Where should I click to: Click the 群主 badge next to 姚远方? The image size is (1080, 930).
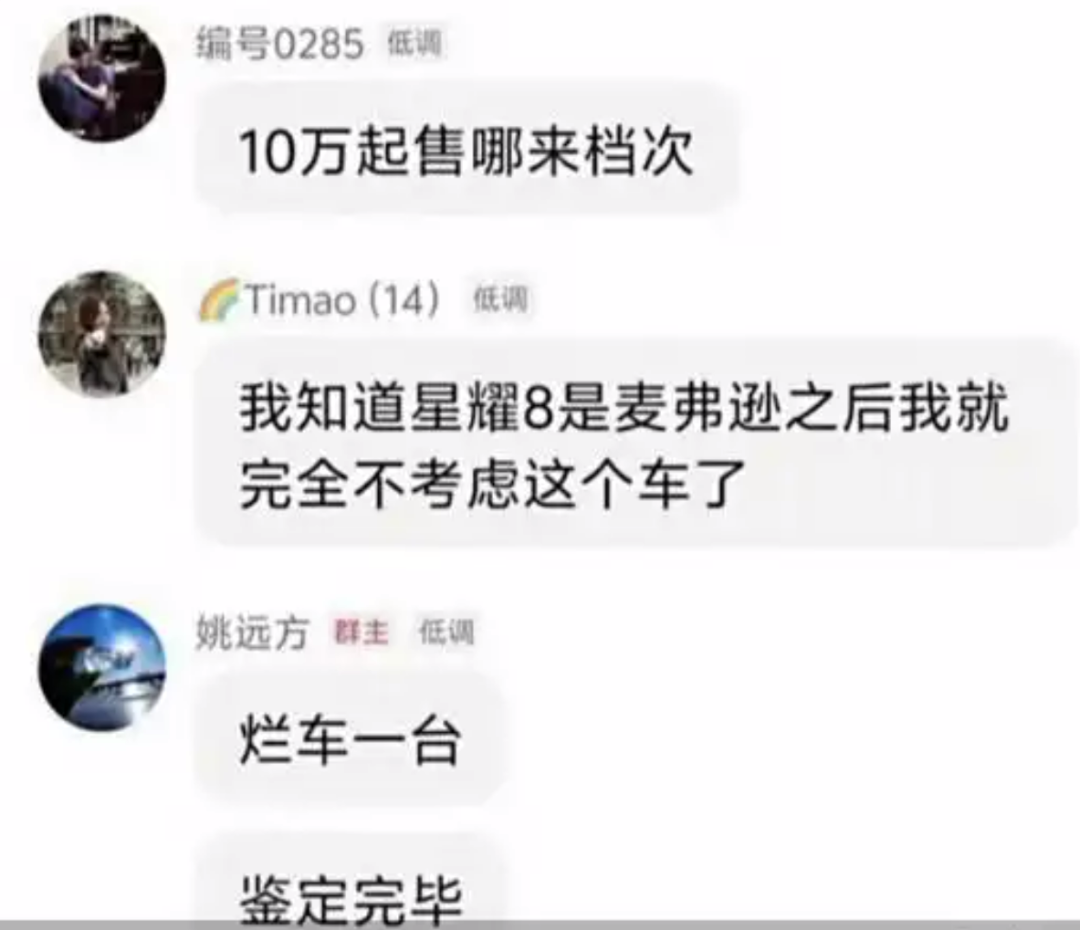point(361,632)
